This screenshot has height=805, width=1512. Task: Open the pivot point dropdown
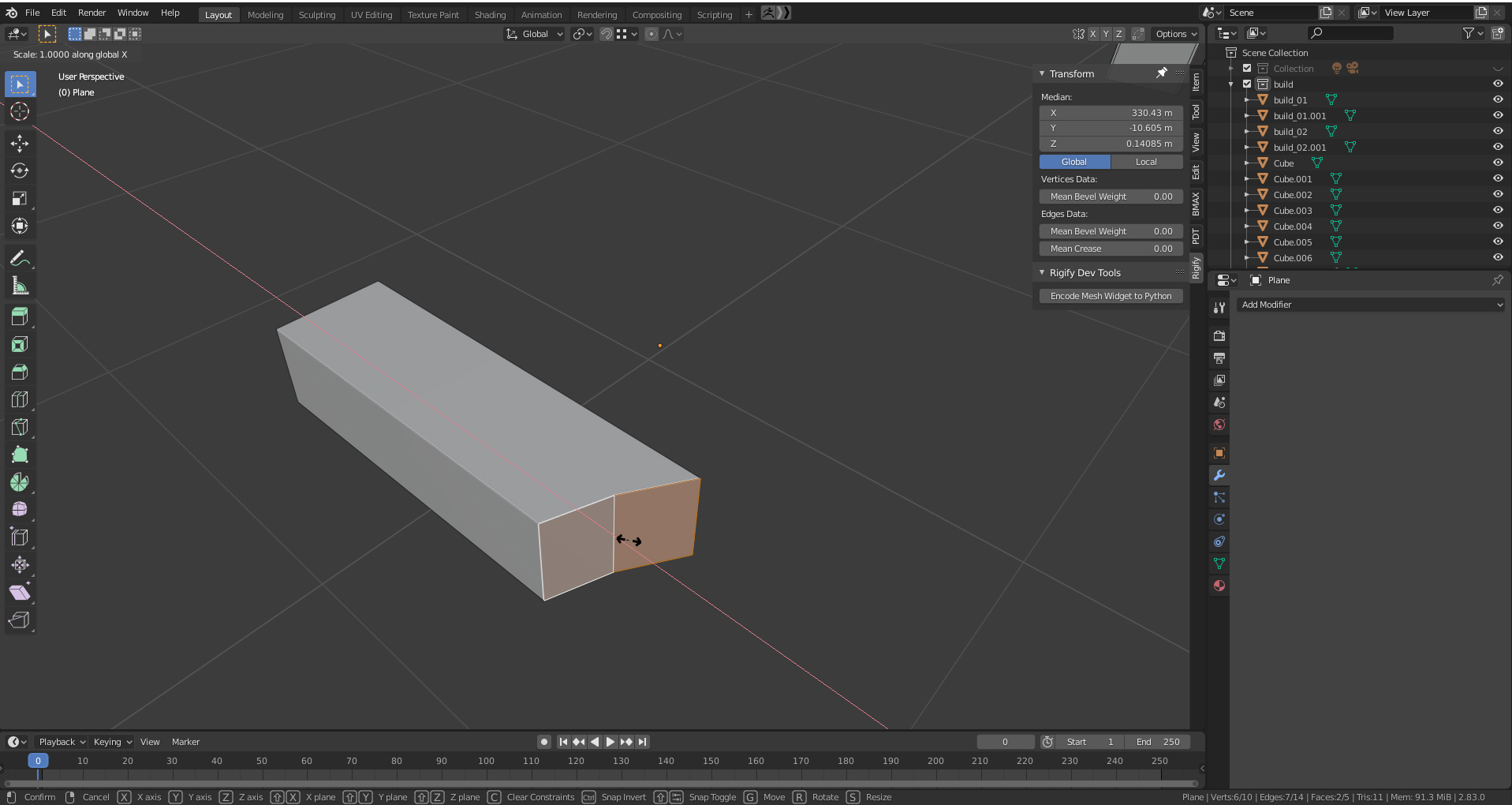click(x=583, y=34)
